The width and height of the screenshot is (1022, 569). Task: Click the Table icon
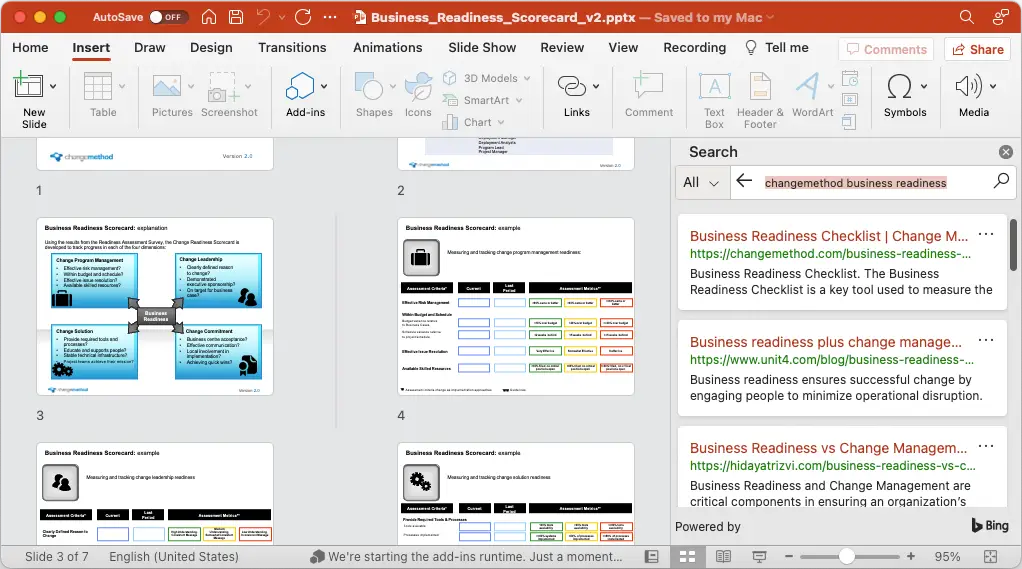click(98, 86)
